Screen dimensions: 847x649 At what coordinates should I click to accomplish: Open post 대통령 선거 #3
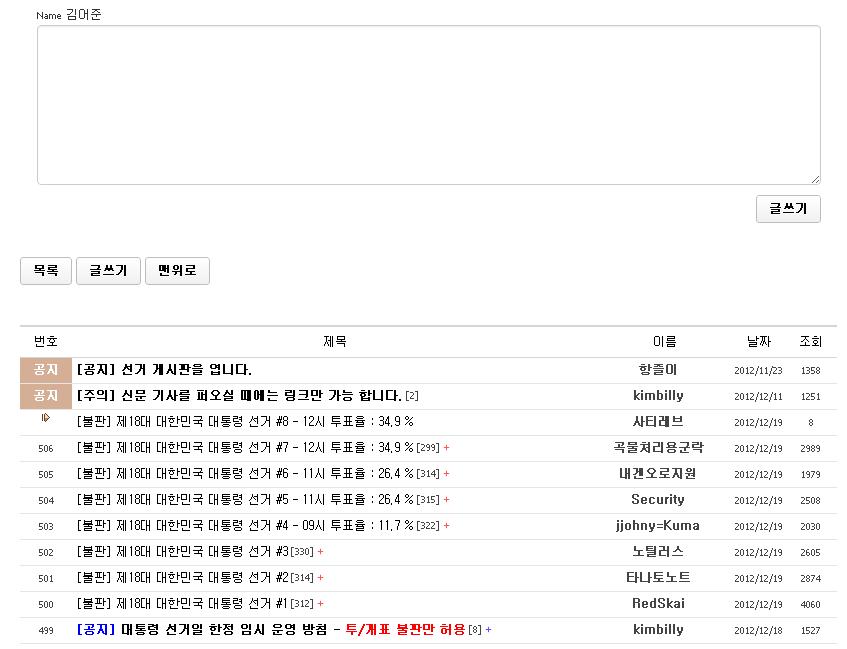coord(183,551)
